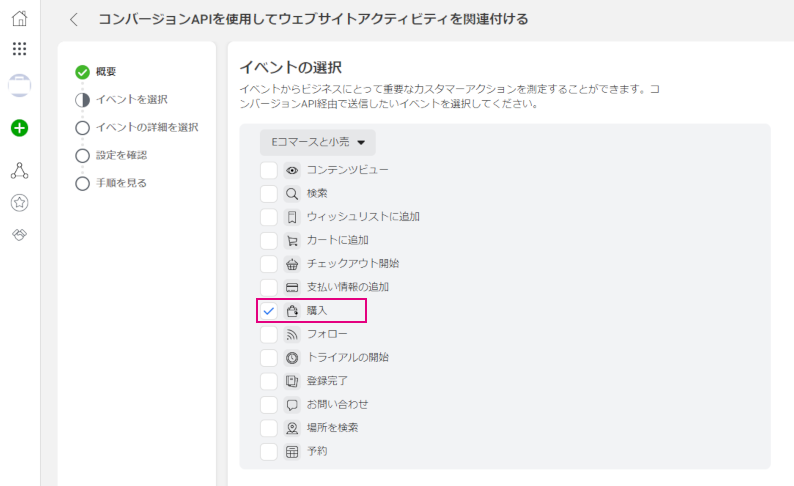
Task: Select the 概要 step in sidebar
Action: [x=105, y=71]
